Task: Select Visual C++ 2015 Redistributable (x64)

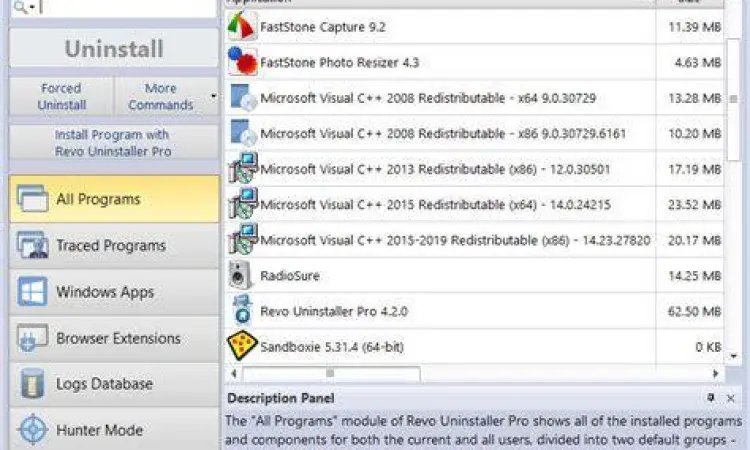Action: pos(474,204)
